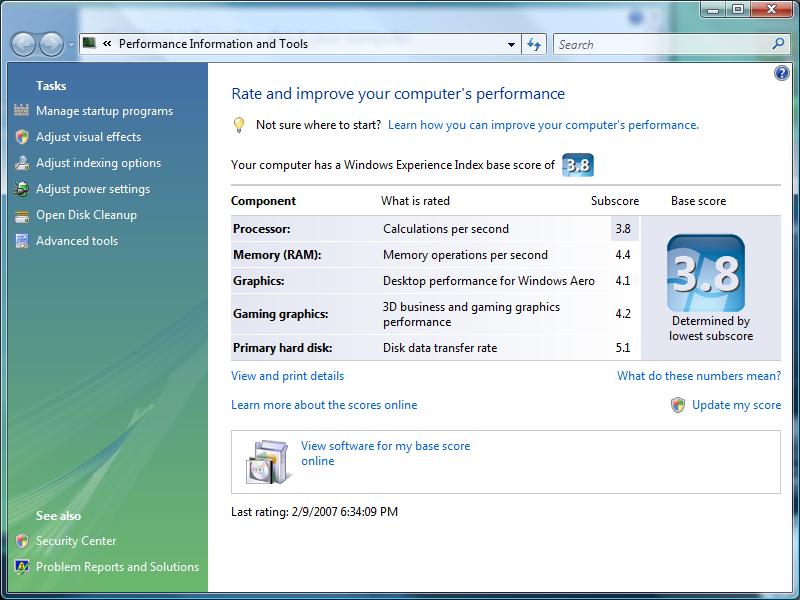Click the software box icon in the base score panel

pos(269,462)
